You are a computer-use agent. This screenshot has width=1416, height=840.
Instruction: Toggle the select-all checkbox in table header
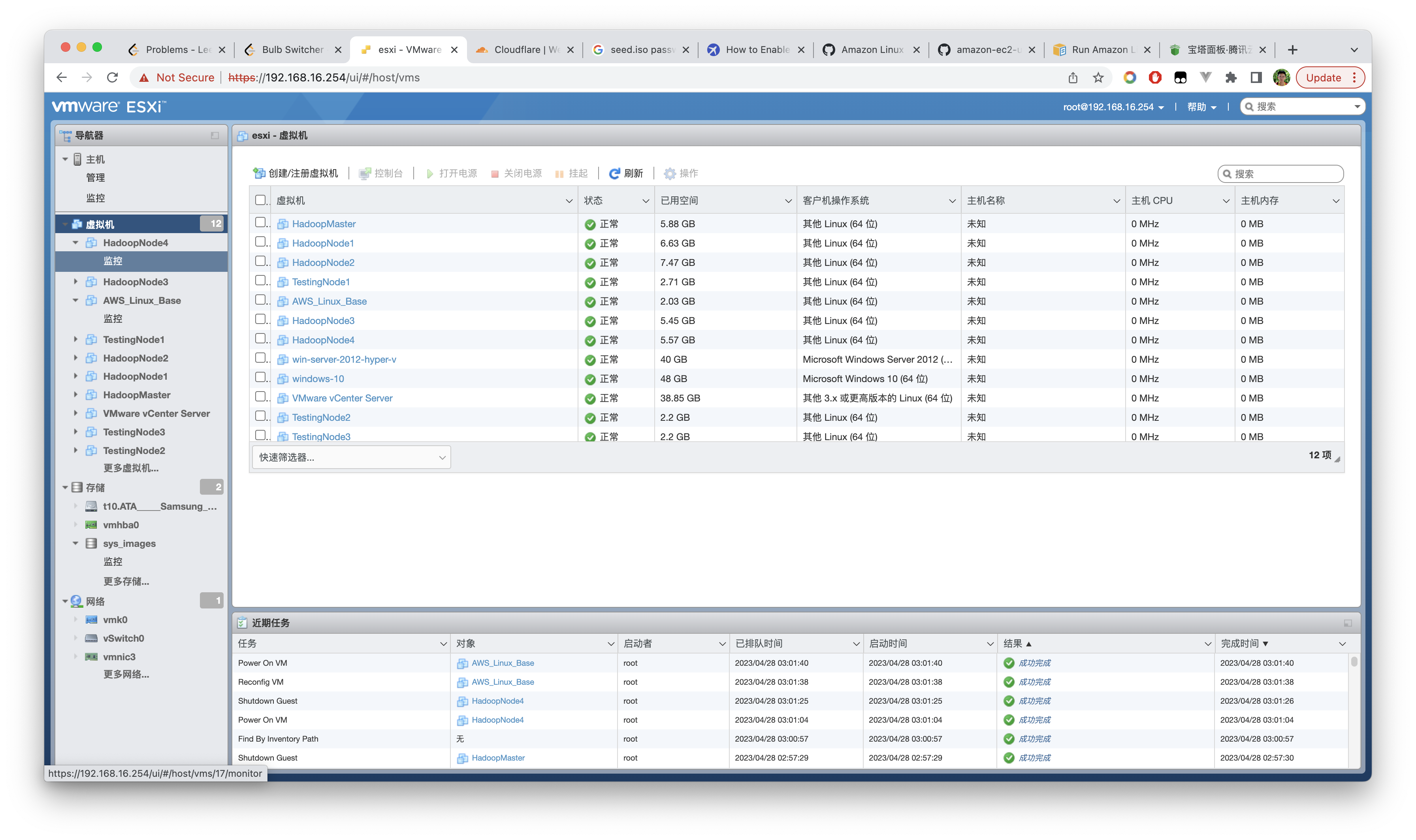pyautogui.click(x=260, y=200)
